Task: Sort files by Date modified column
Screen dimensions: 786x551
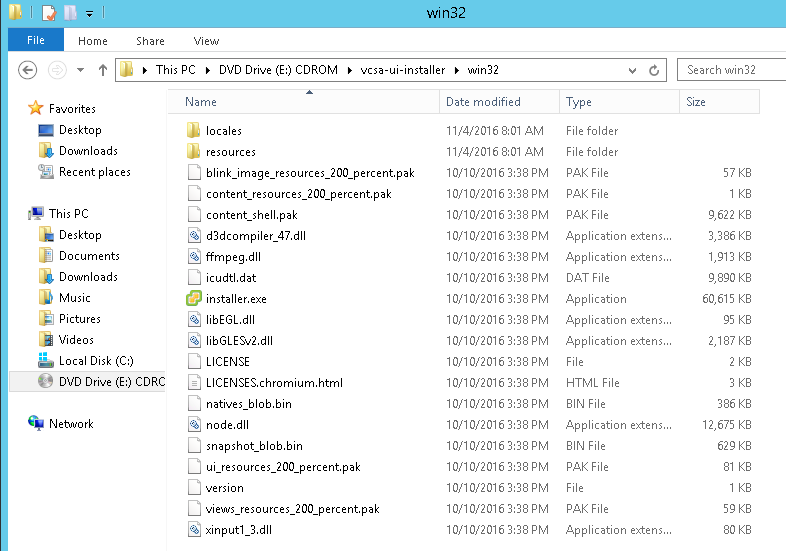Action: coord(483,102)
